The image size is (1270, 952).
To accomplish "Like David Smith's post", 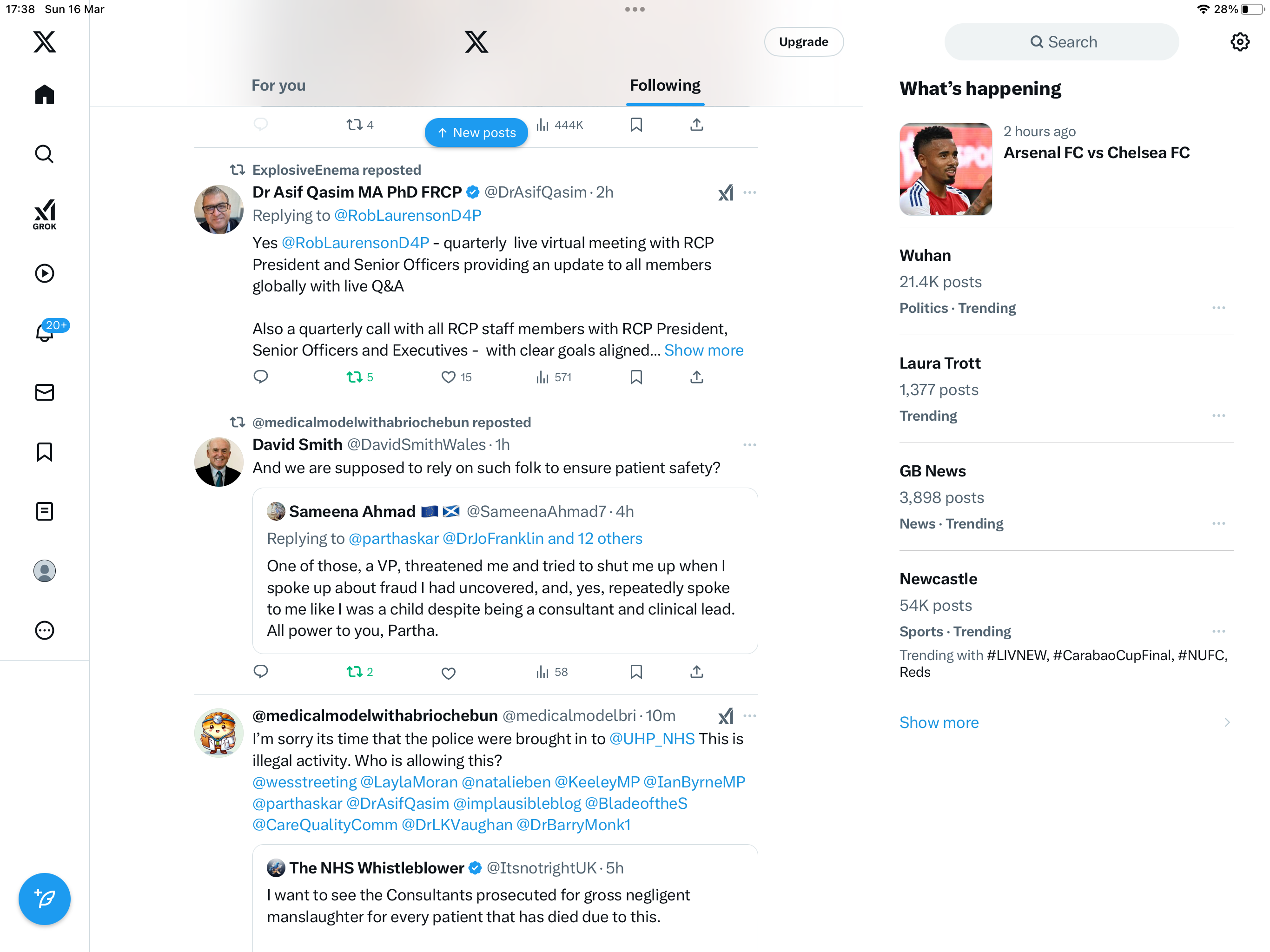I will (449, 672).
